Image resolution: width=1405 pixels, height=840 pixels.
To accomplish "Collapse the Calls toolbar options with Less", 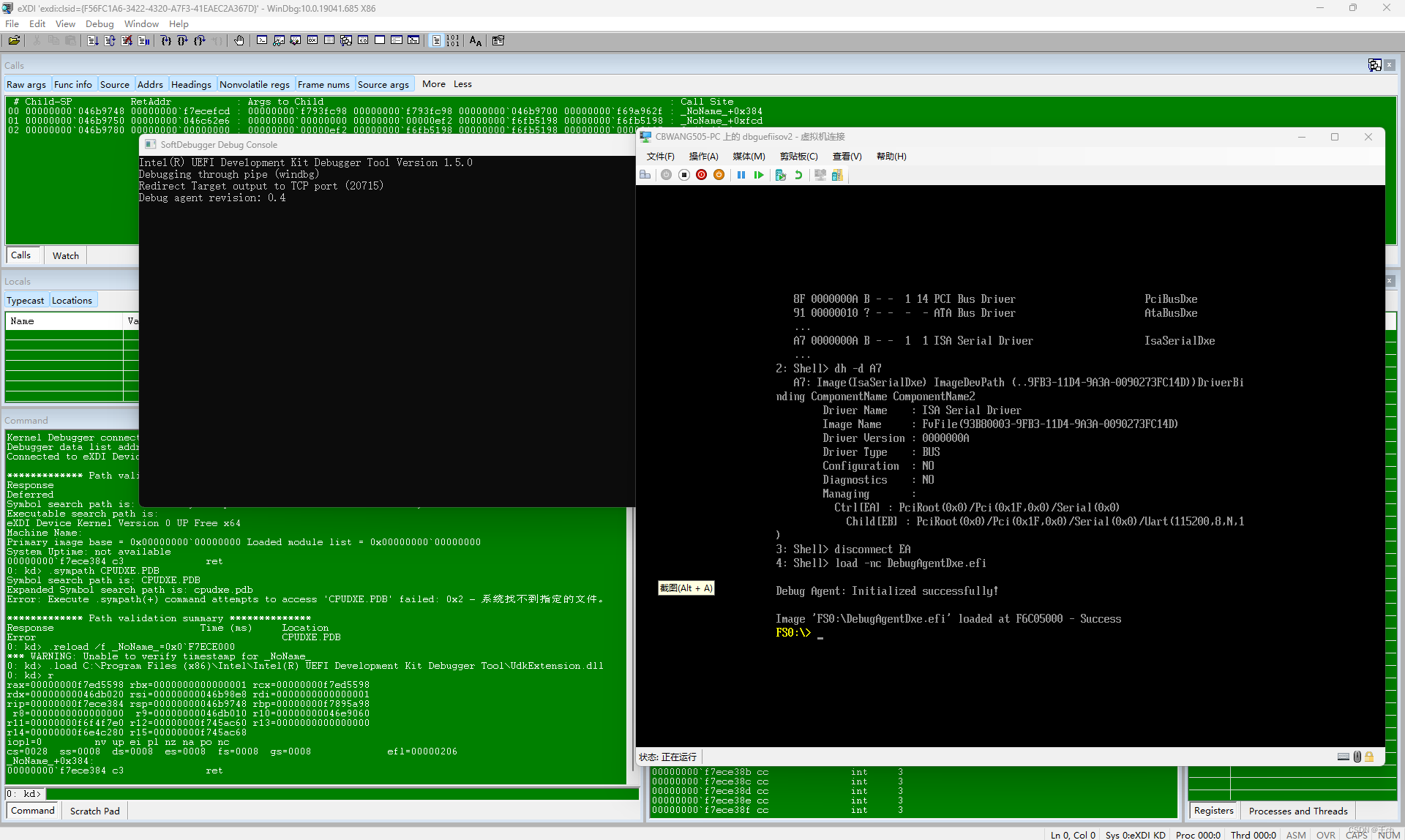I will (462, 84).
